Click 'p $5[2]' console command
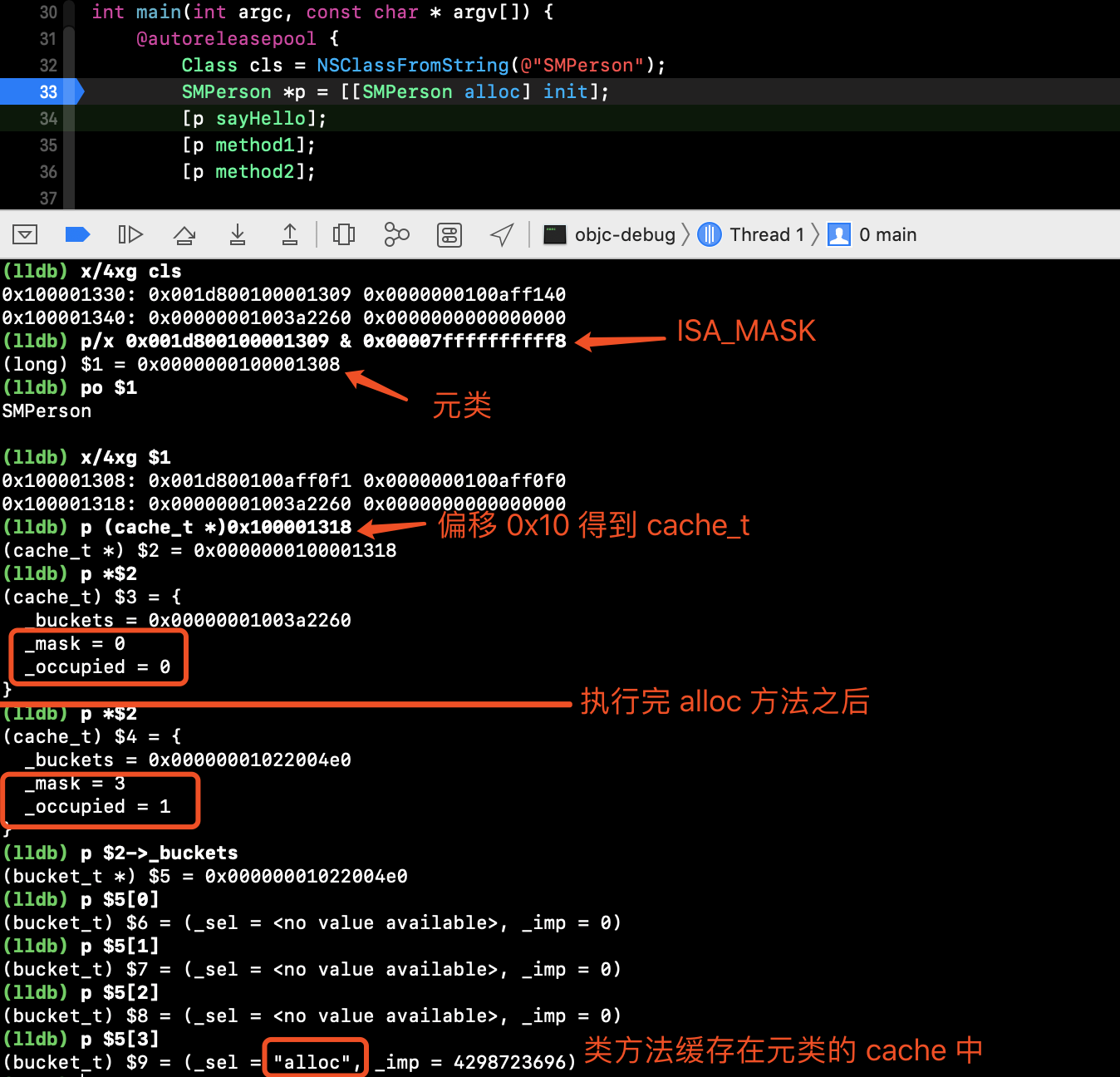Viewport: 1120px width, 1077px height. coord(120,993)
